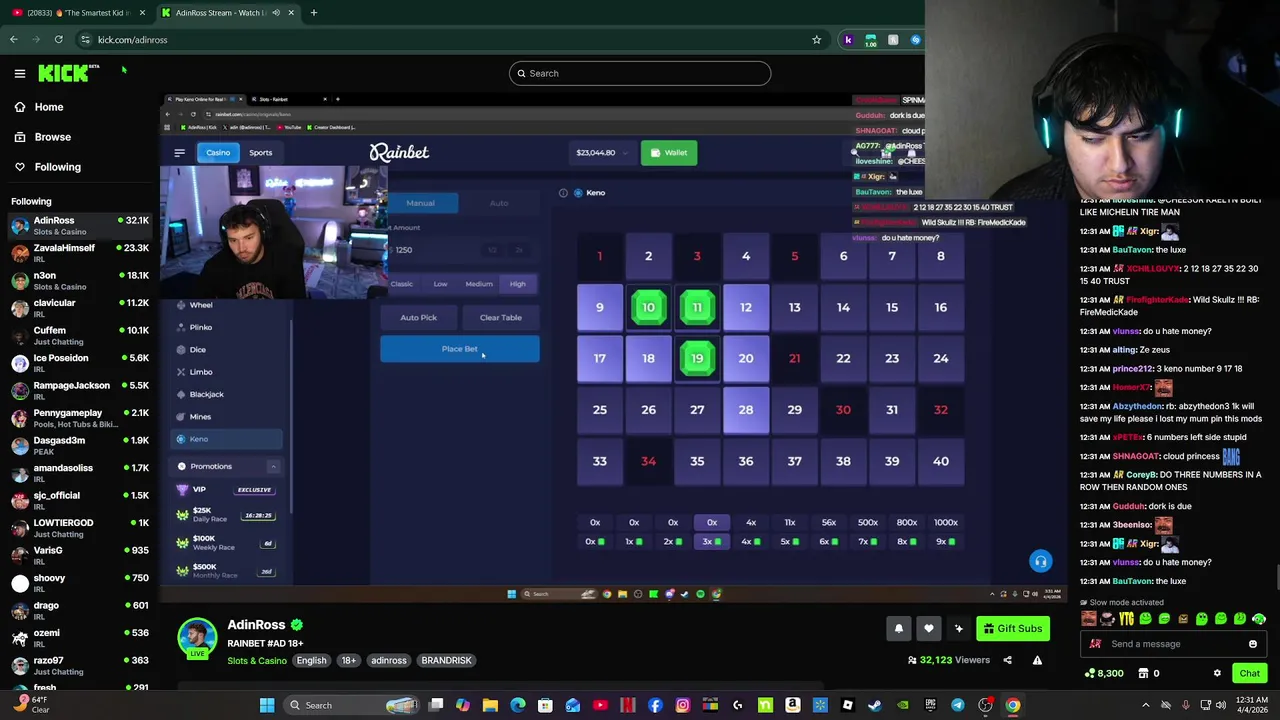Show hidden system tray icons
The width and height of the screenshot is (1280, 720).
click(1146, 705)
